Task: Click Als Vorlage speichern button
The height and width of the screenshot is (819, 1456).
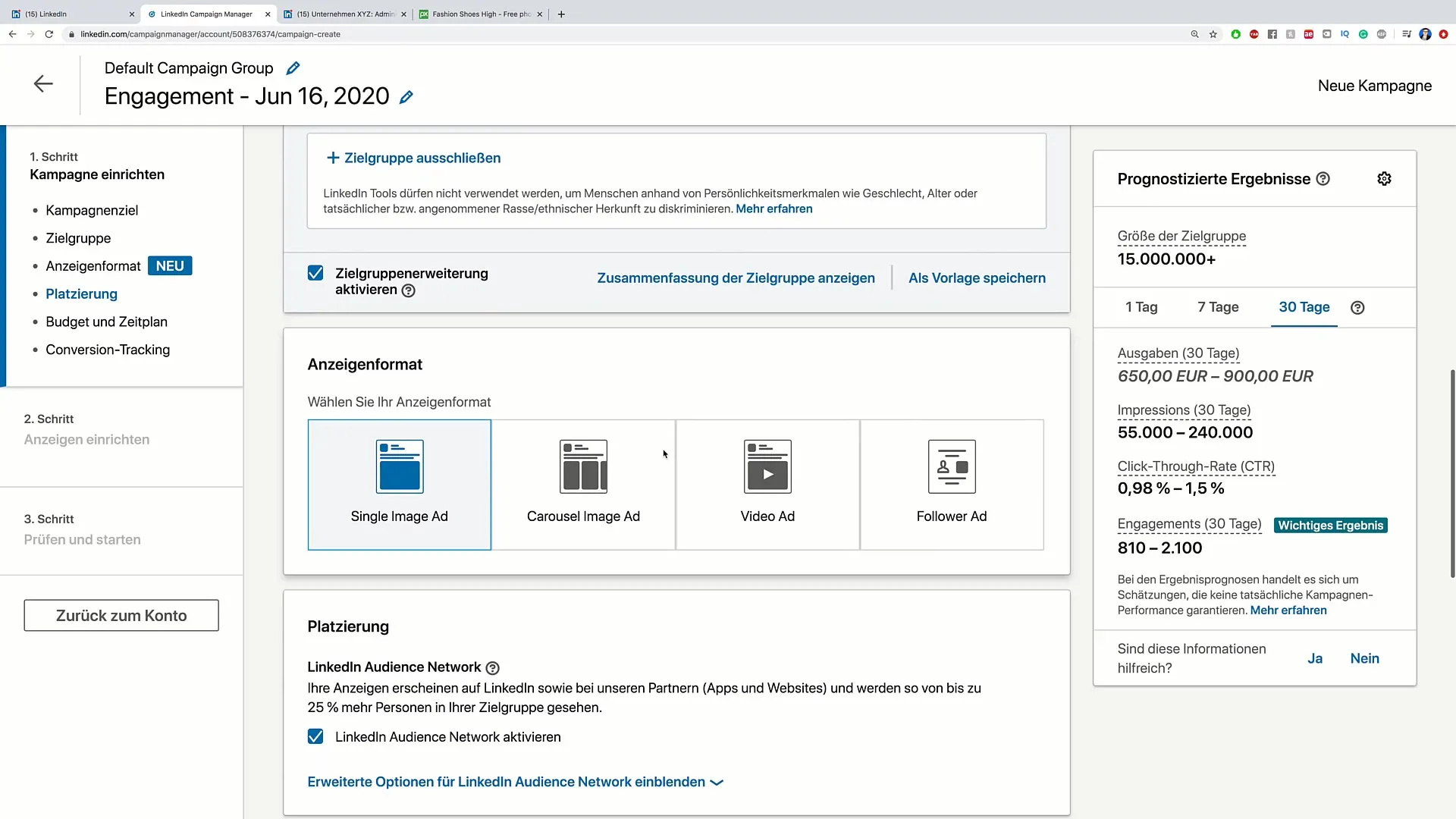Action: point(977,278)
